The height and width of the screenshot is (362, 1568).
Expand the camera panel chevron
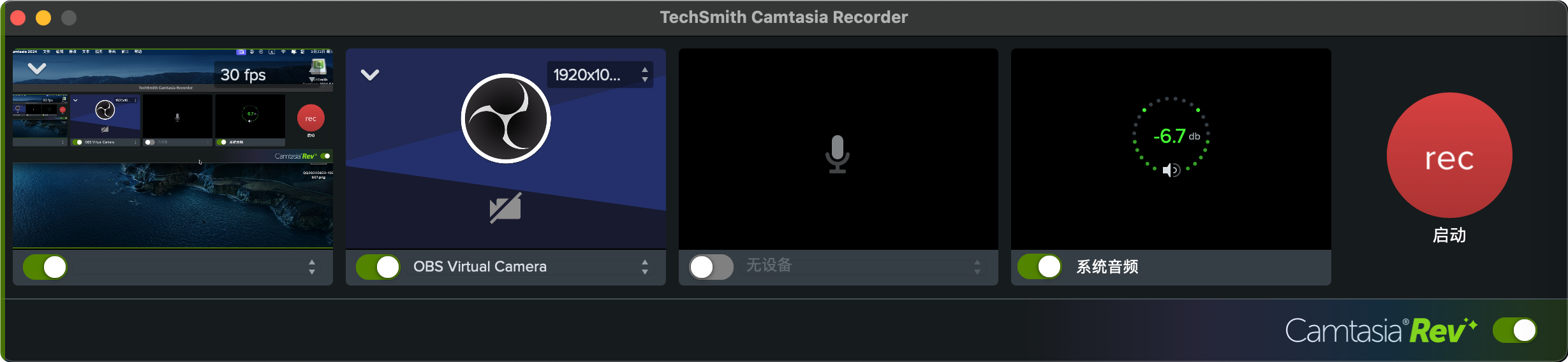tap(370, 75)
